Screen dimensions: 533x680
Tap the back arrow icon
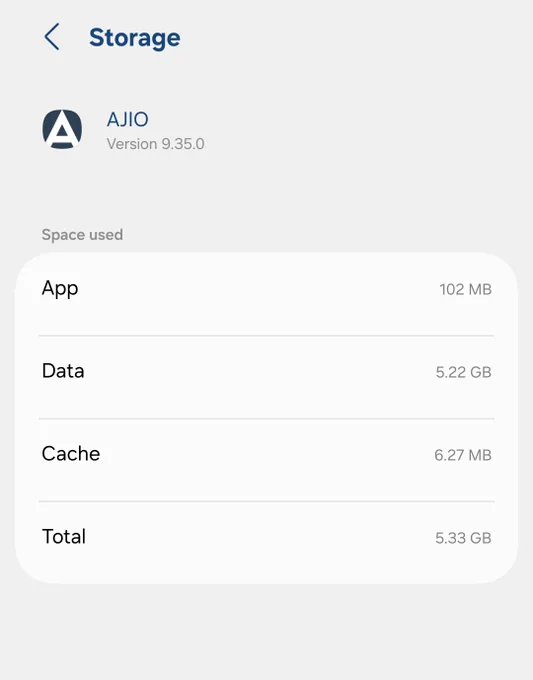(52, 37)
